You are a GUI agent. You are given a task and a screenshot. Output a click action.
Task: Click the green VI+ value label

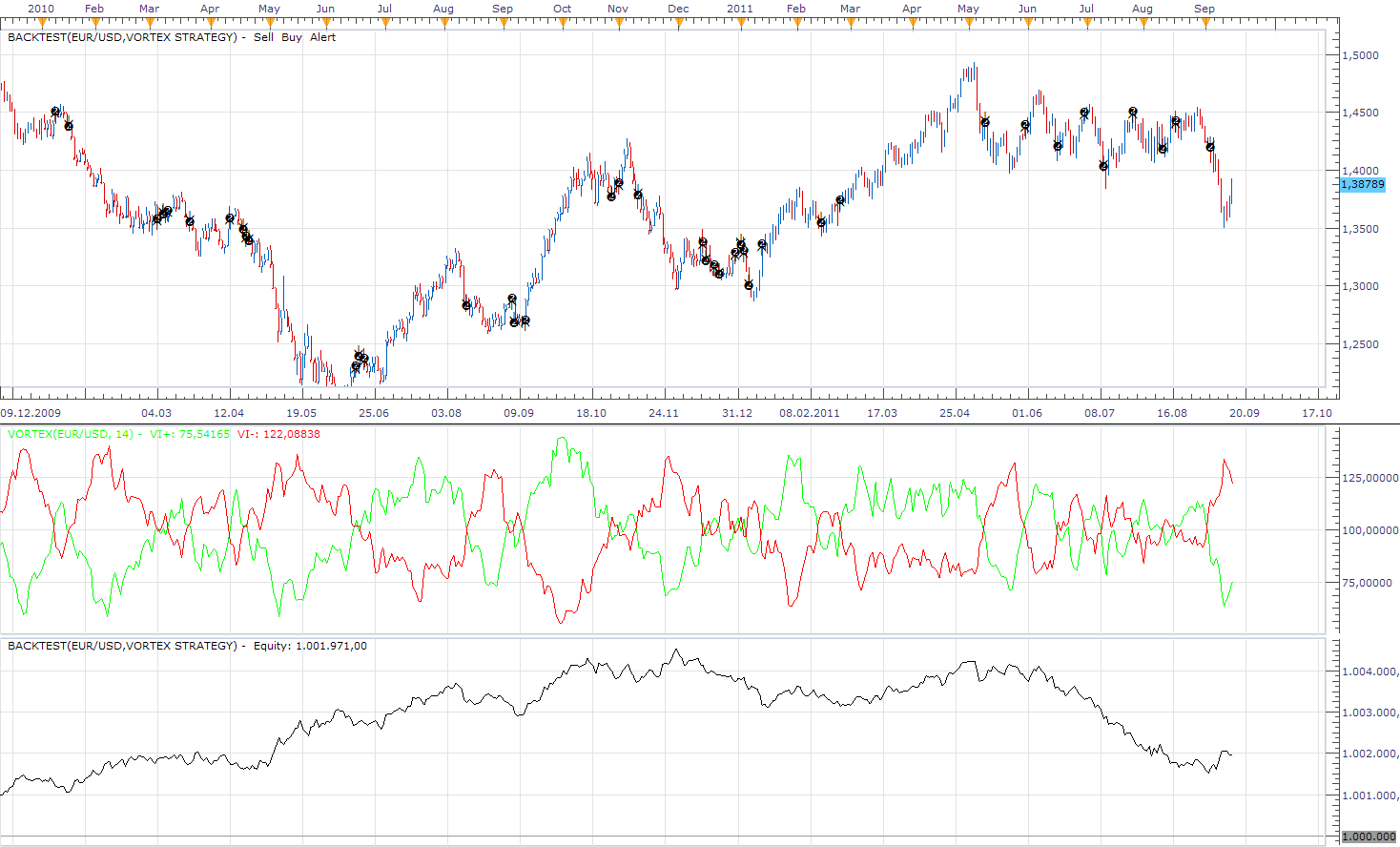pos(190,434)
